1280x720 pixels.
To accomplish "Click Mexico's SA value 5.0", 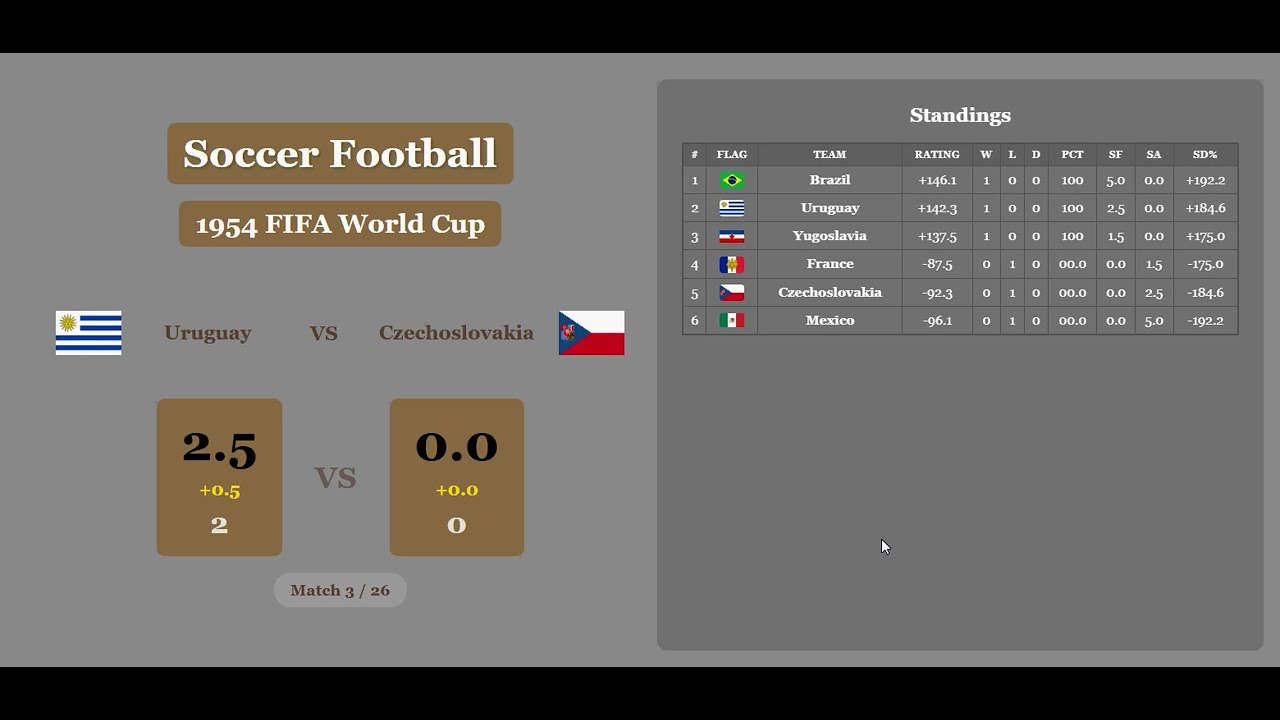I will point(1154,321).
